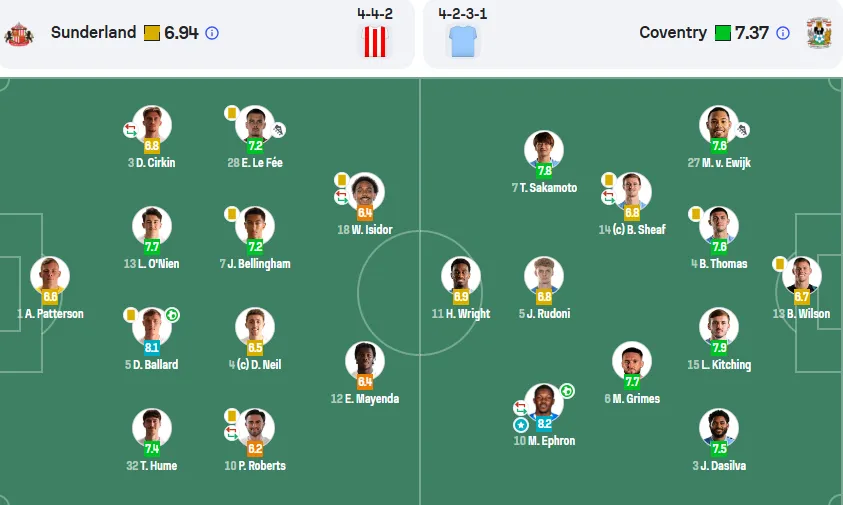The height and width of the screenshot is (505, 843).
Task: Click the substitution arrows beside D. Cirkin
Action: point(130,130)
